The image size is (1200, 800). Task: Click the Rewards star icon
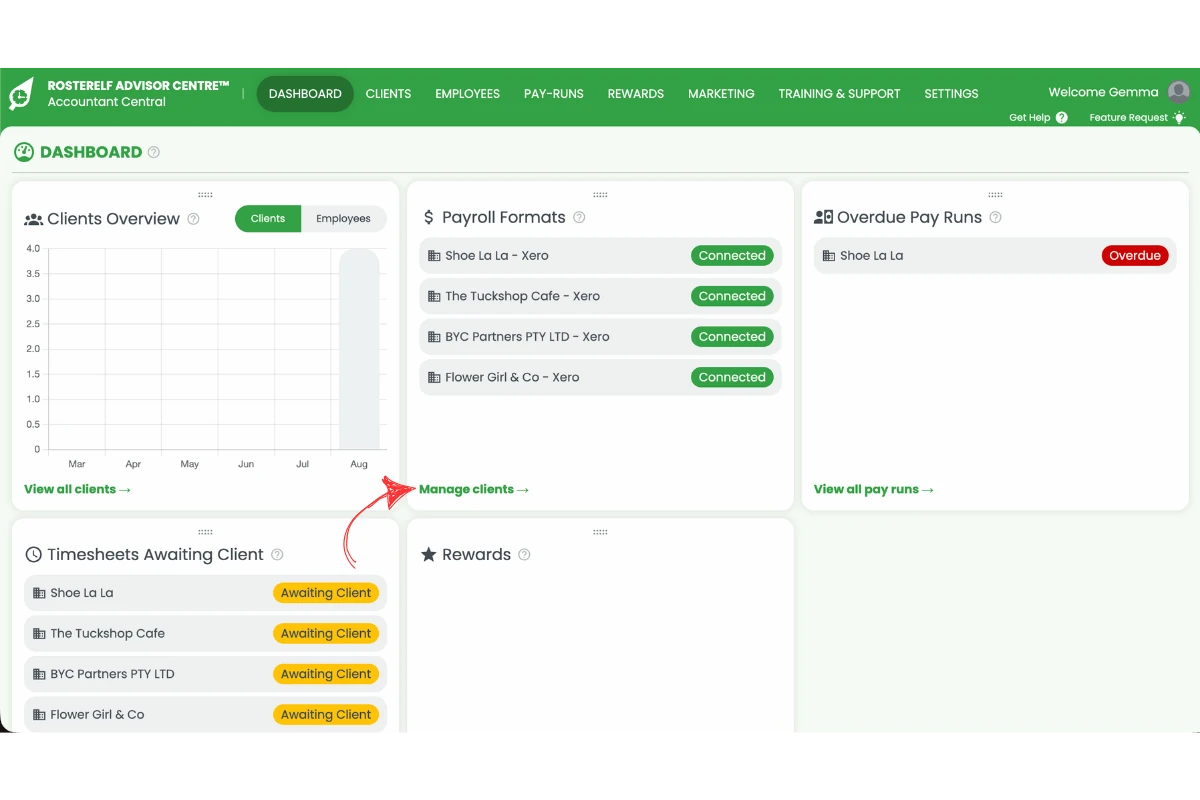click(429, 555)
